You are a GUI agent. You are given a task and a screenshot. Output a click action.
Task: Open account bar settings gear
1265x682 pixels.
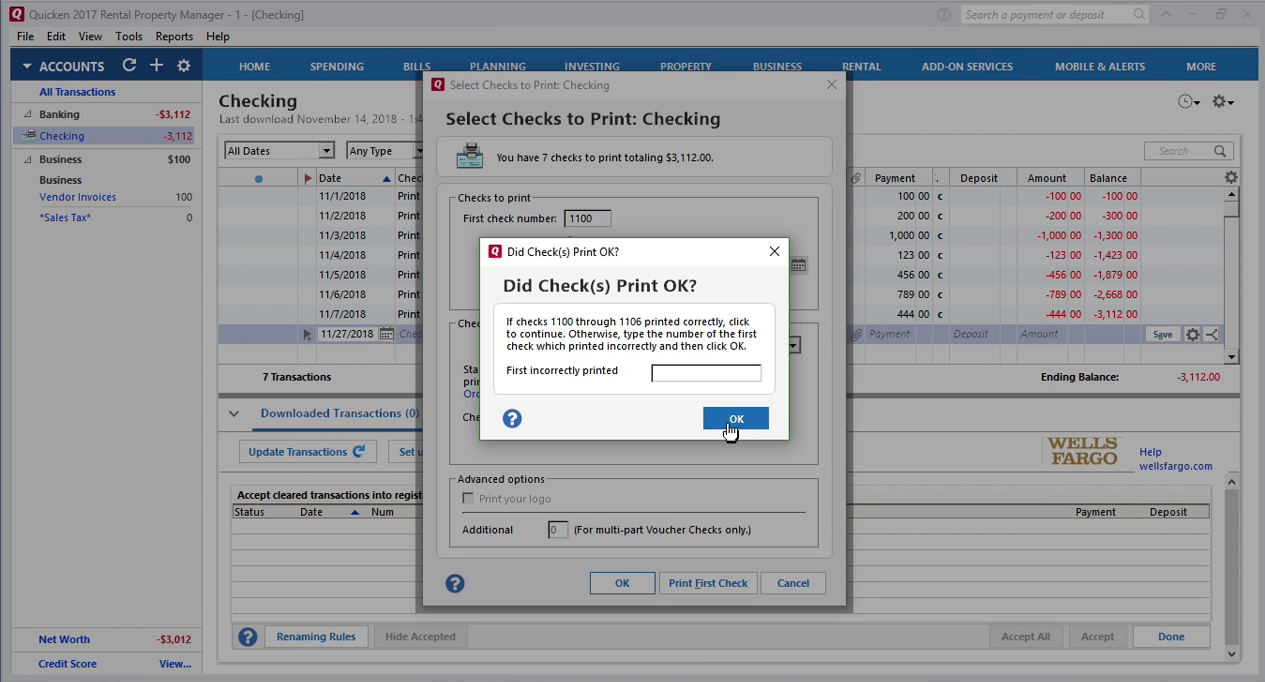pos(183,65)
